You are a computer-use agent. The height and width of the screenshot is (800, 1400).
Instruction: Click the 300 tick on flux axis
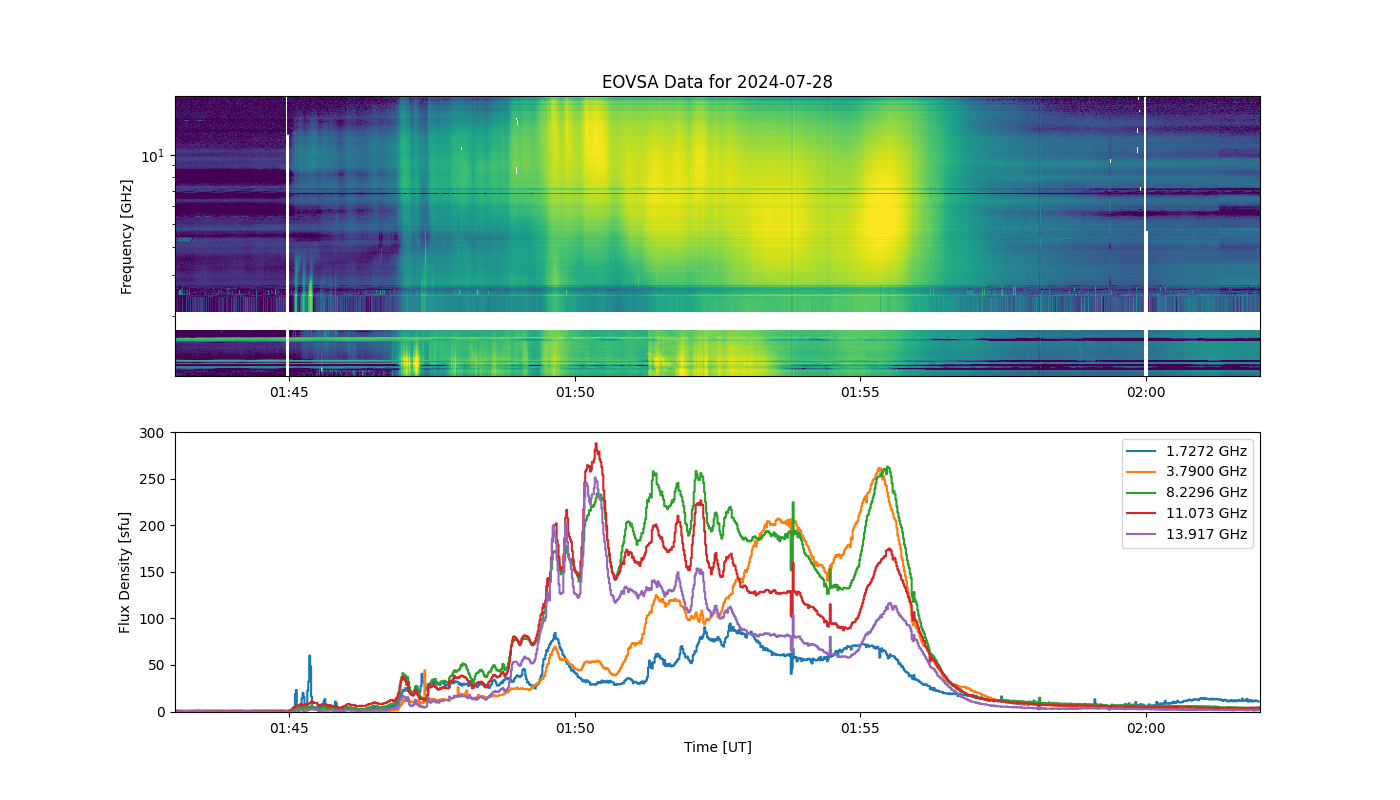154,433
